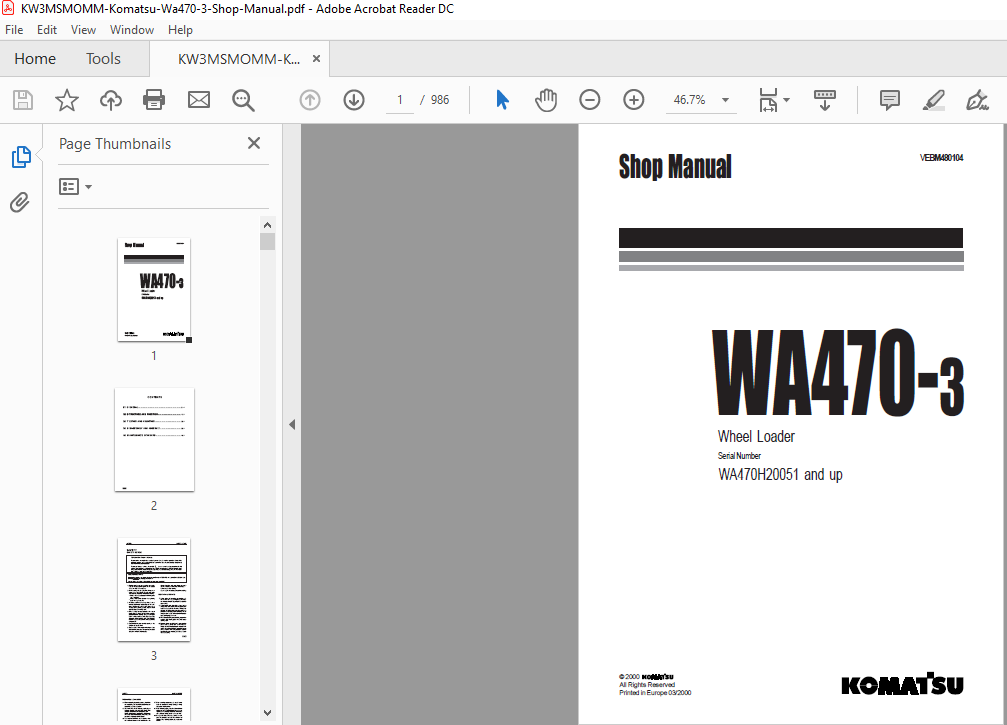Select the KW3MSMOMM-K... document tab
The height and width of the screenshot is (725, 1007).
coord(239,59)
